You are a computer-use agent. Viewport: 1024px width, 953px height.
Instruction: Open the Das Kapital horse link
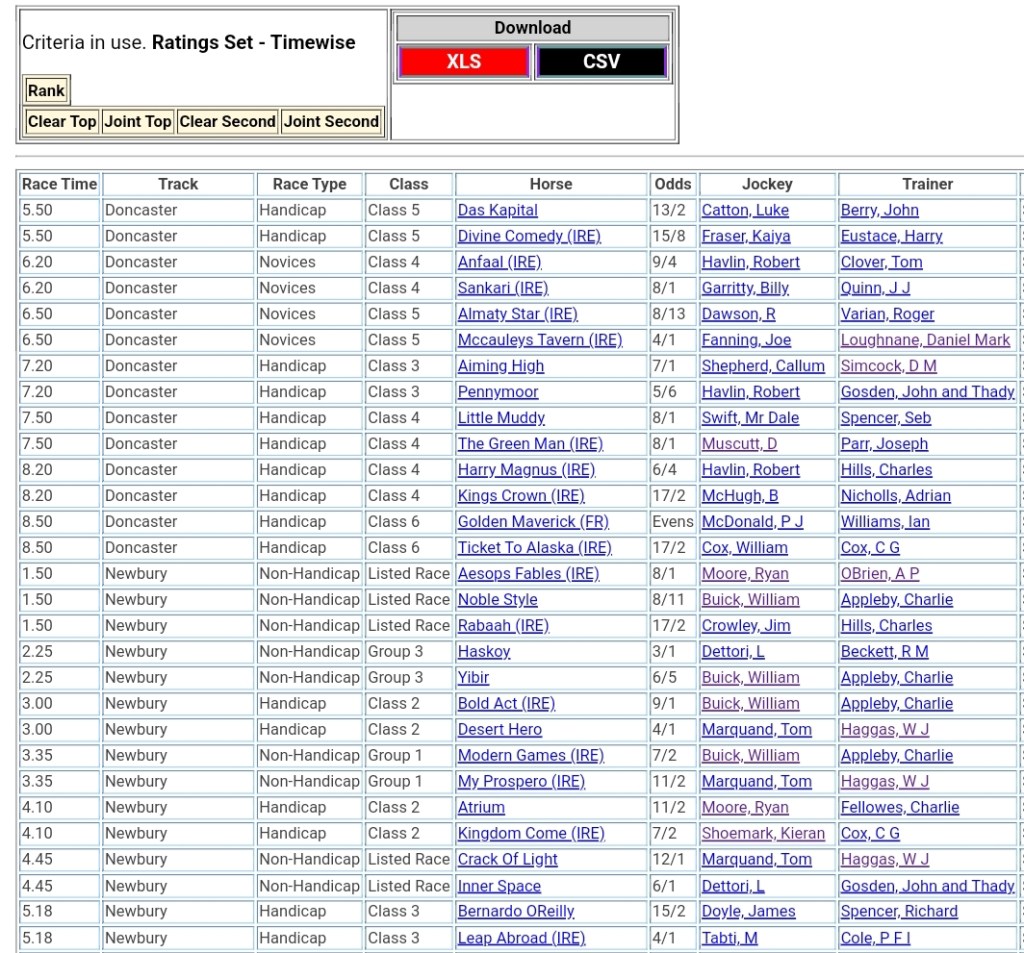(x=497, y=211)
